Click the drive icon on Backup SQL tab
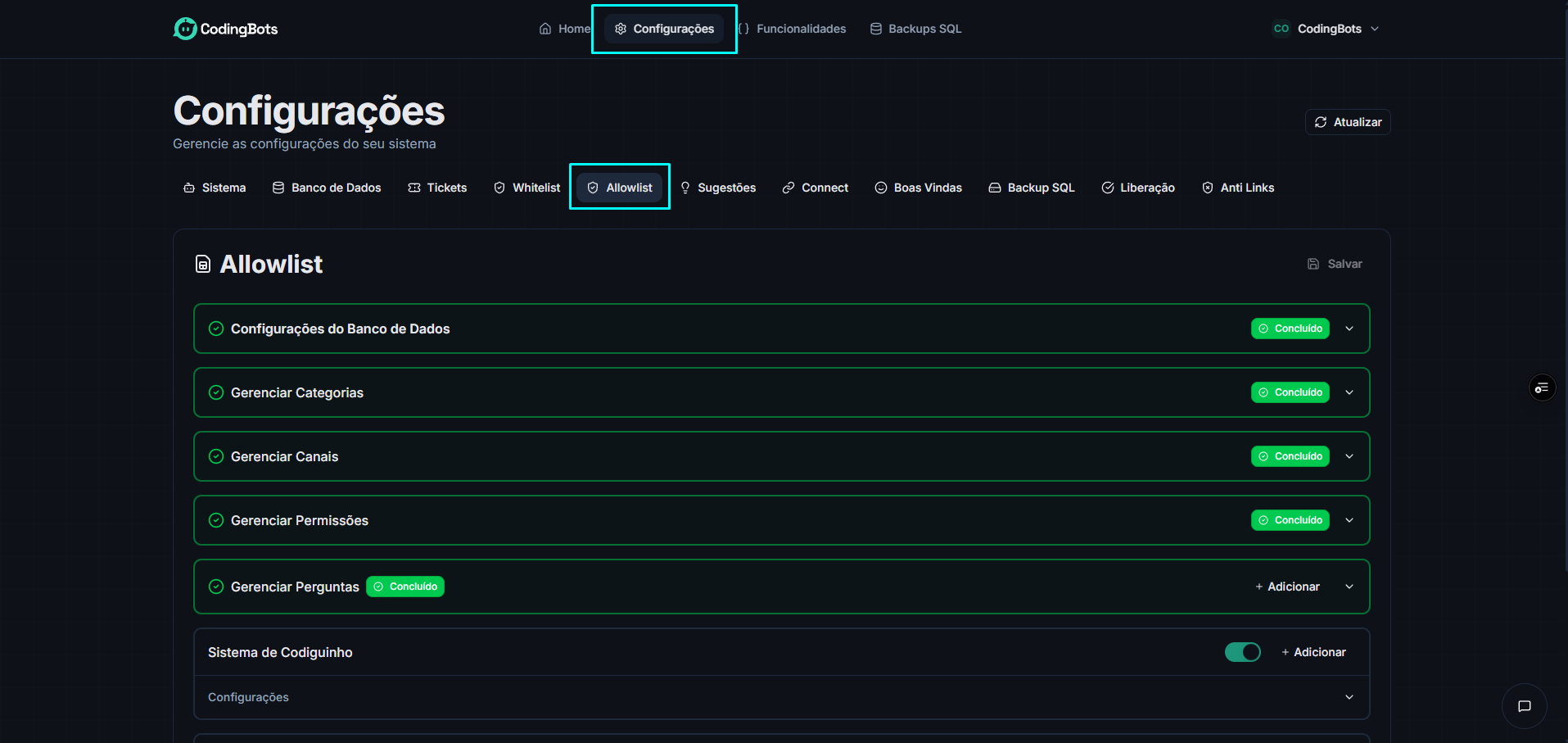Screen dimensions: 1568x743 (995, 188)
